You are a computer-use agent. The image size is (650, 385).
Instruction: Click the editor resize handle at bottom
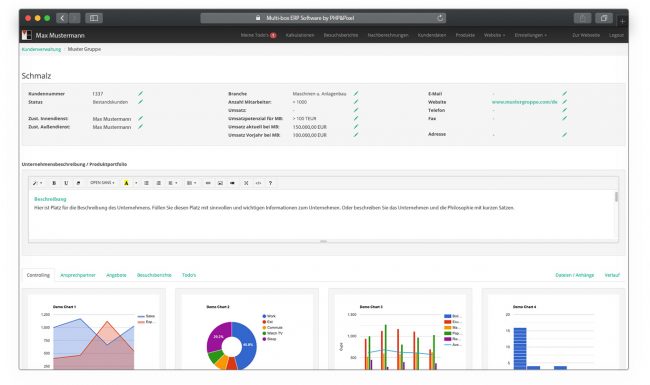pyautogui.click(x=323, y=241)
